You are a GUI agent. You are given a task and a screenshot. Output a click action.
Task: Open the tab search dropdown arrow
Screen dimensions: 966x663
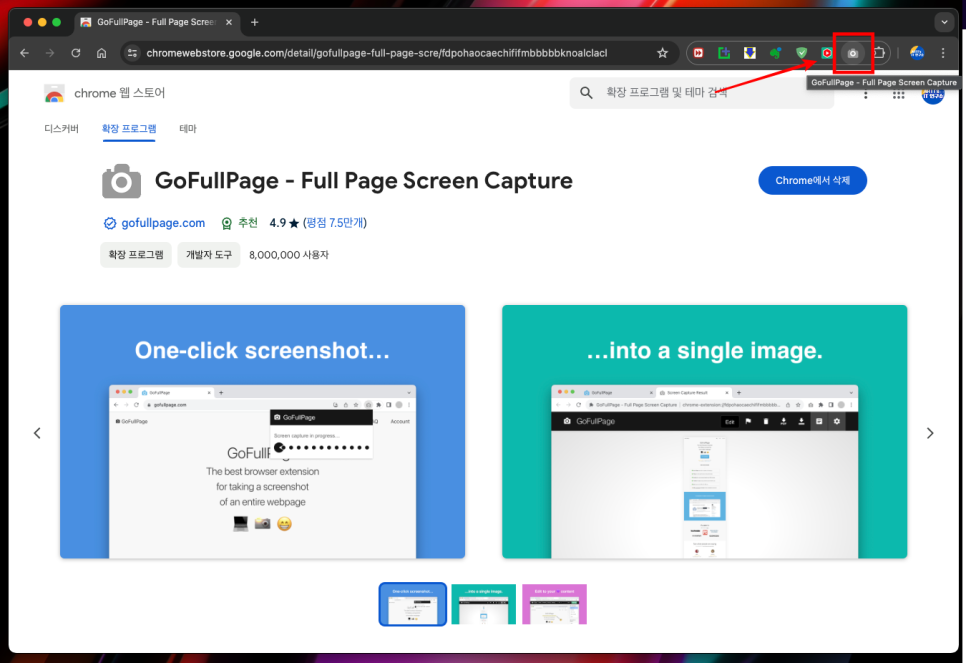pos(944,22)
